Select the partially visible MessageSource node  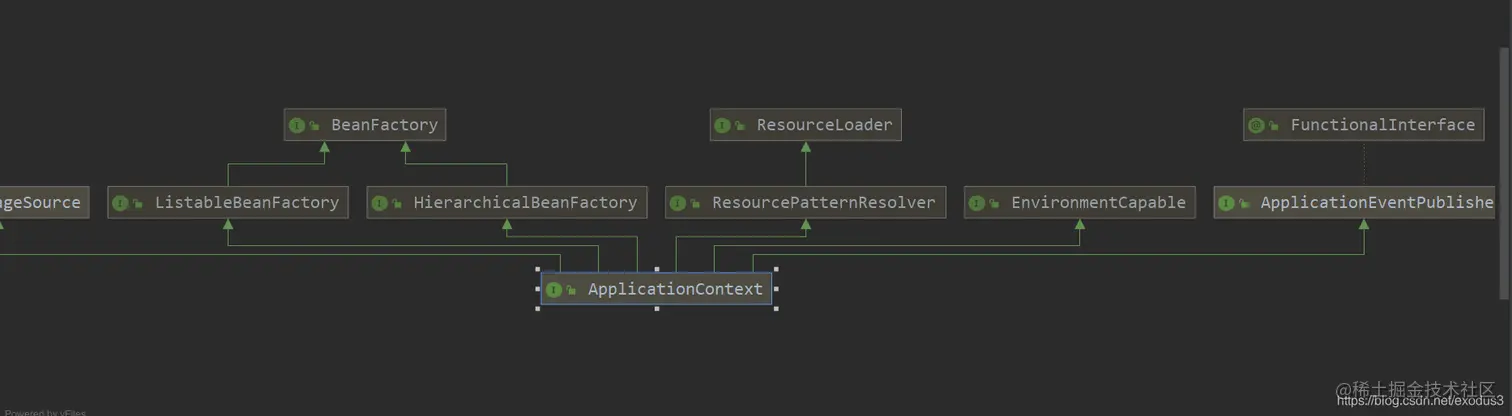point(43,202)
